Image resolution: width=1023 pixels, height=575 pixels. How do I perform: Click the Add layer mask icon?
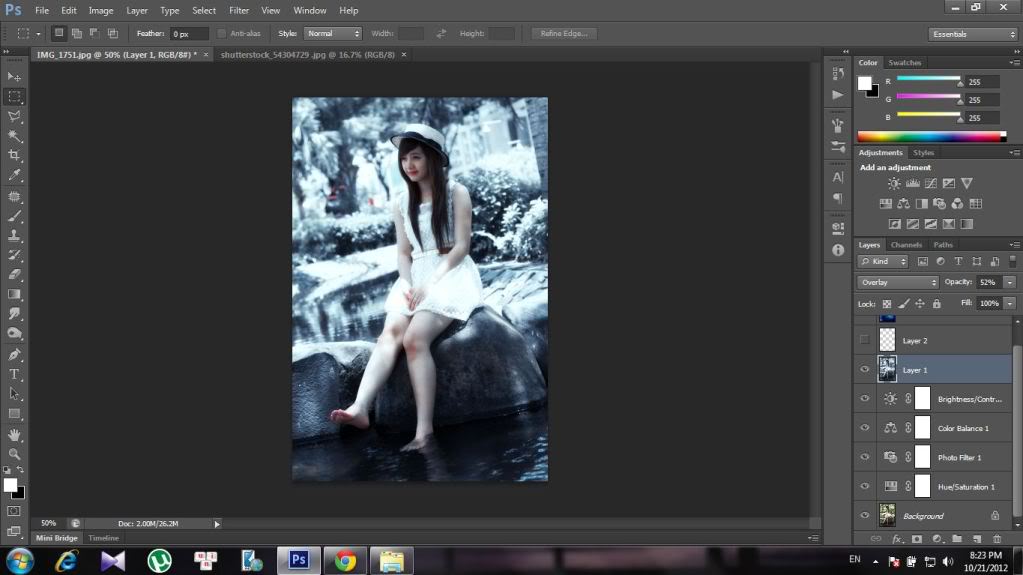pos(917,539)
